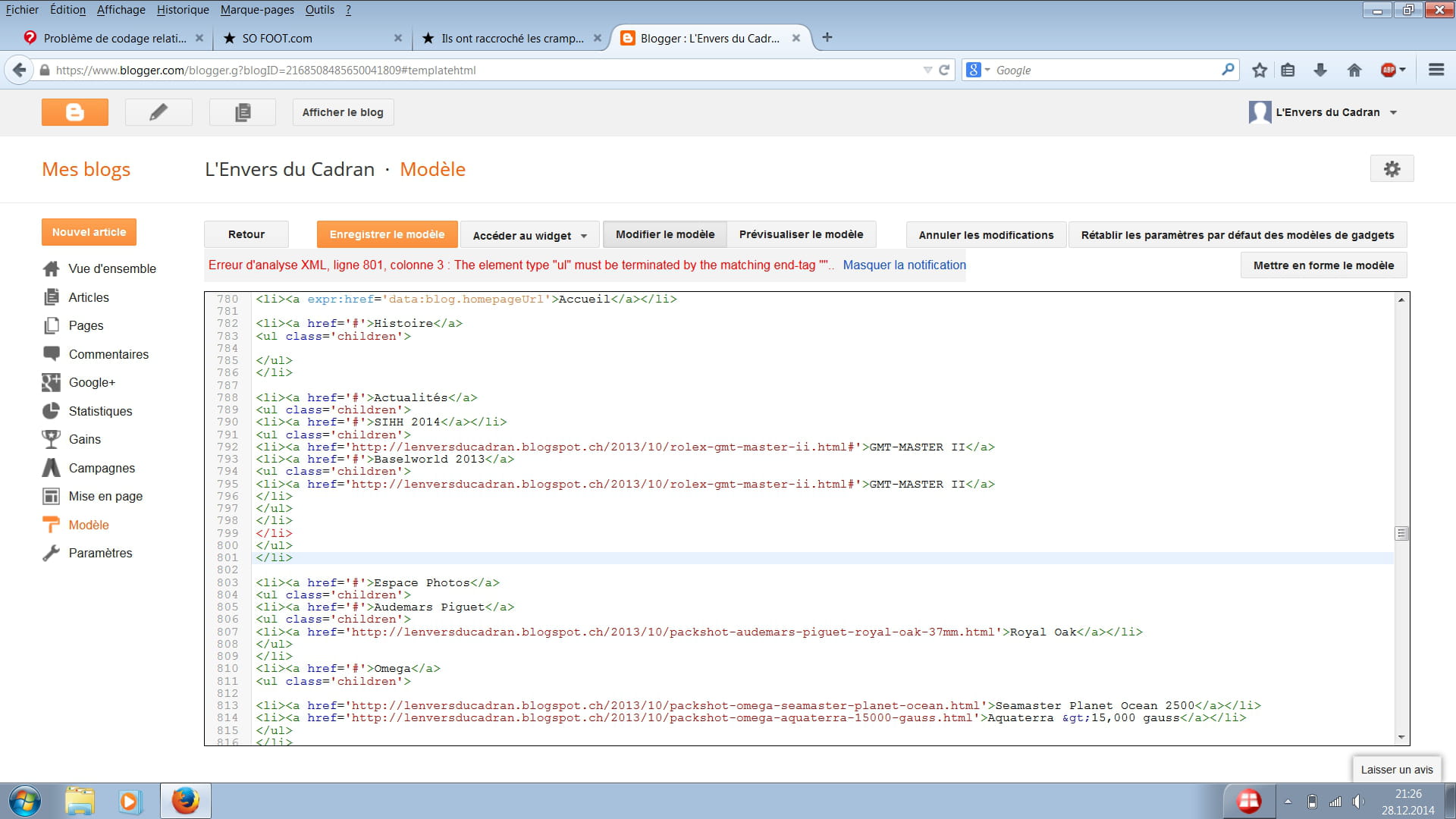Reload the page with refresh icon
The image size is (1456, 819).
coord(944,70)
